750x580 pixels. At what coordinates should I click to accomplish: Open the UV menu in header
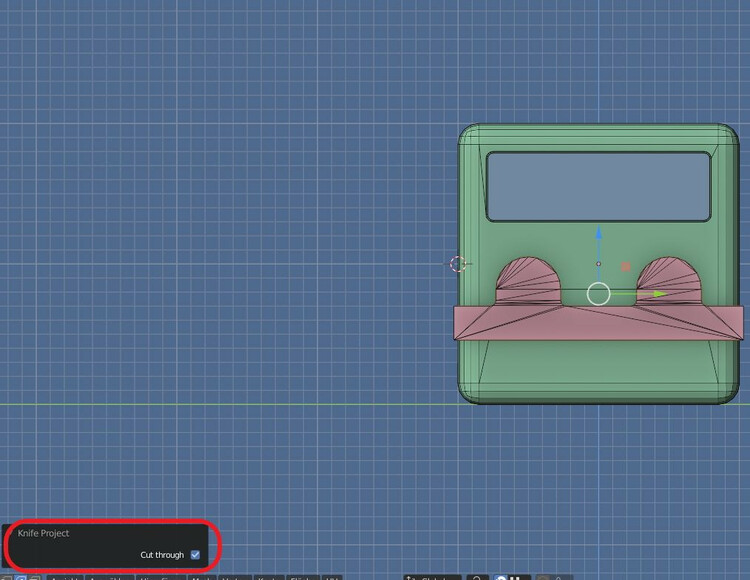pyautogui.click(x=331, y=577)
